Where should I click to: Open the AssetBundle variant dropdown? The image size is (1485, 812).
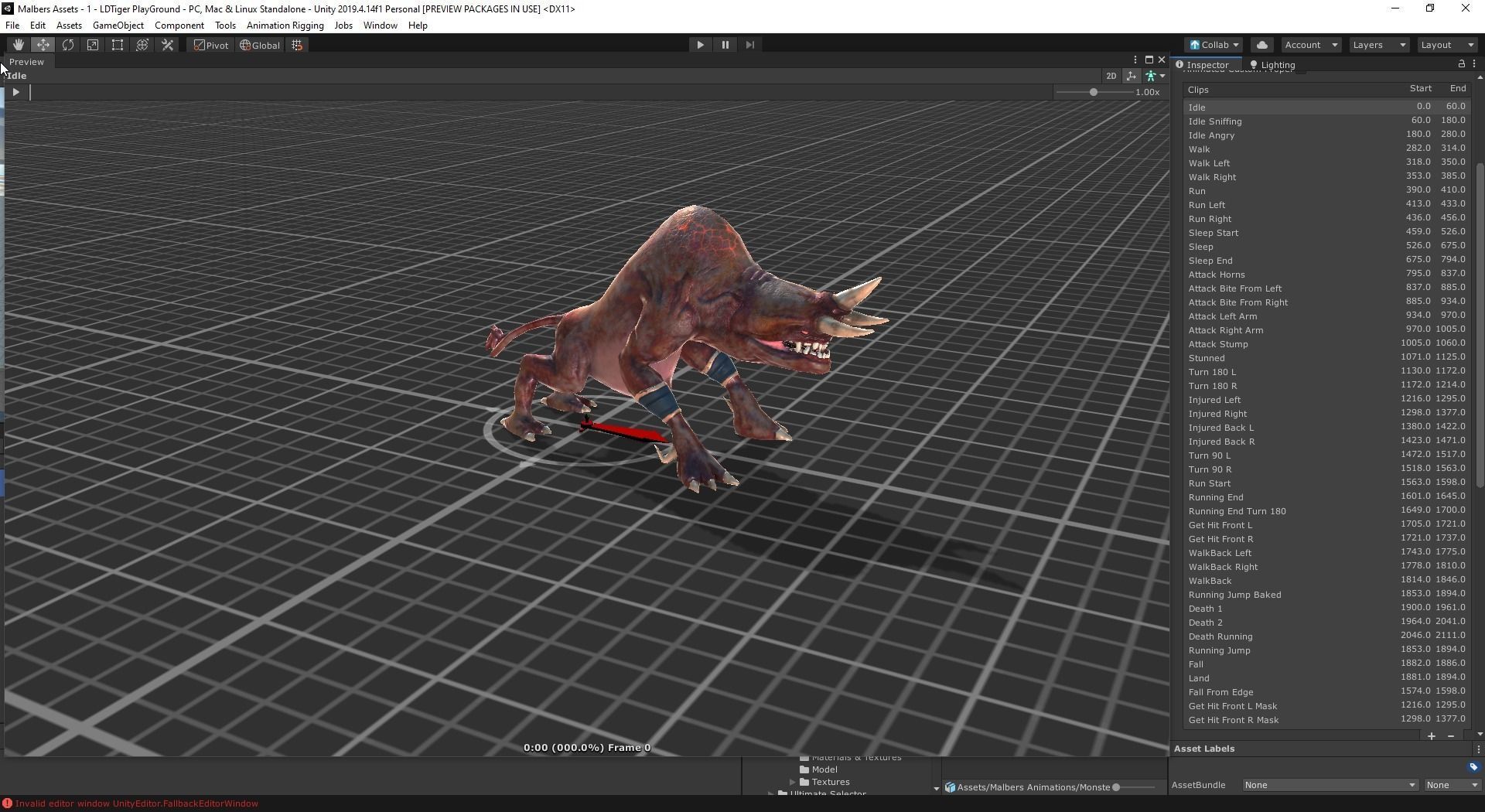[x=1452, y=785]
